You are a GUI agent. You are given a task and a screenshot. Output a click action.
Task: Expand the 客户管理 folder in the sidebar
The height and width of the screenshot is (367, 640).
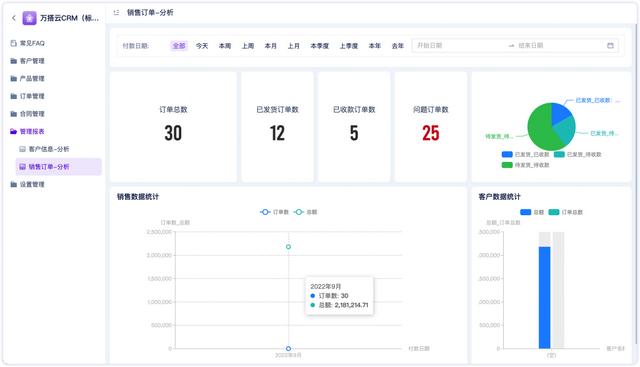click(x=27, y=61)
